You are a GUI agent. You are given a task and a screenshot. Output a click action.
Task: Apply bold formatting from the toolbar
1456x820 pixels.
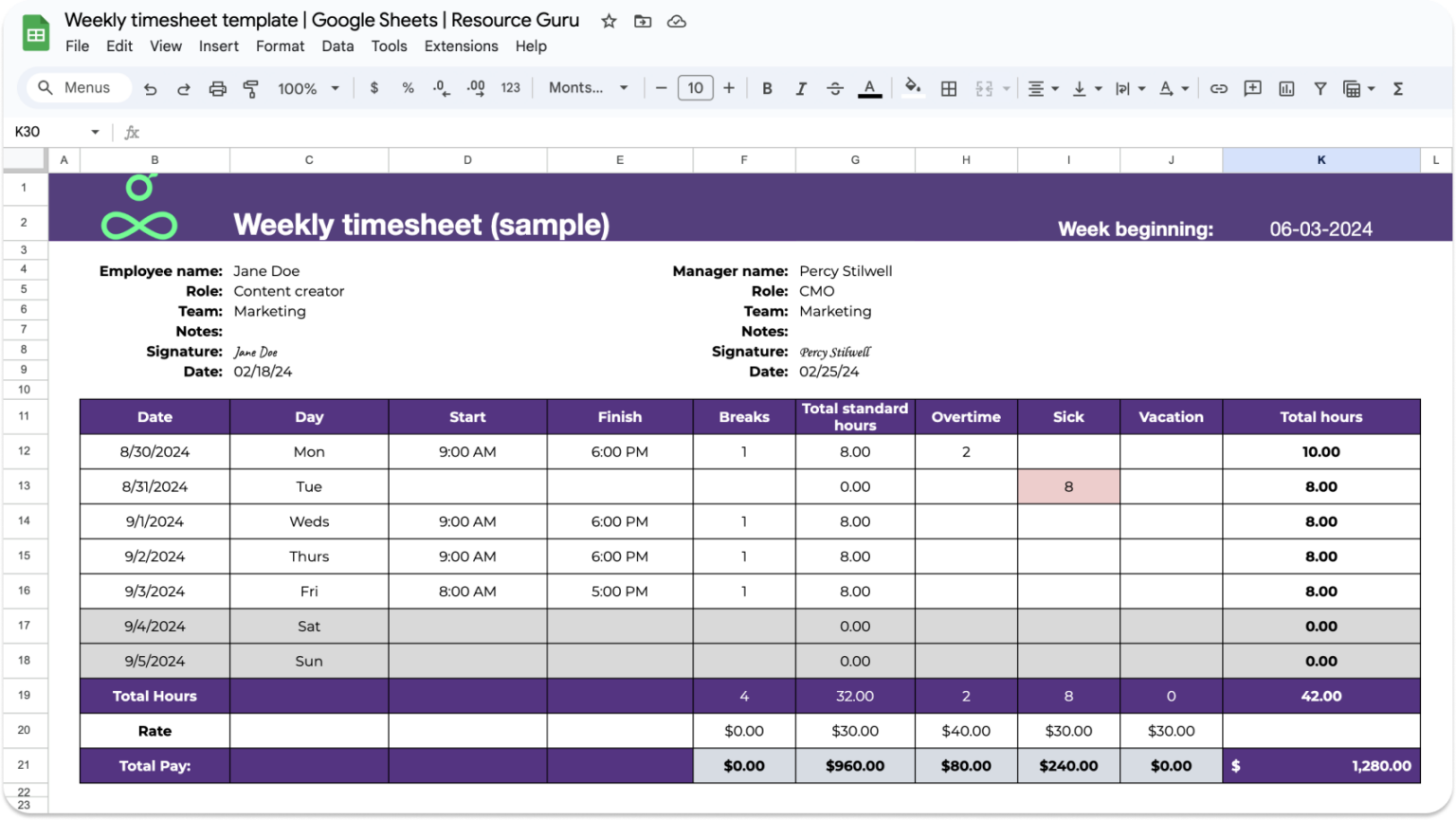point(767,88)
